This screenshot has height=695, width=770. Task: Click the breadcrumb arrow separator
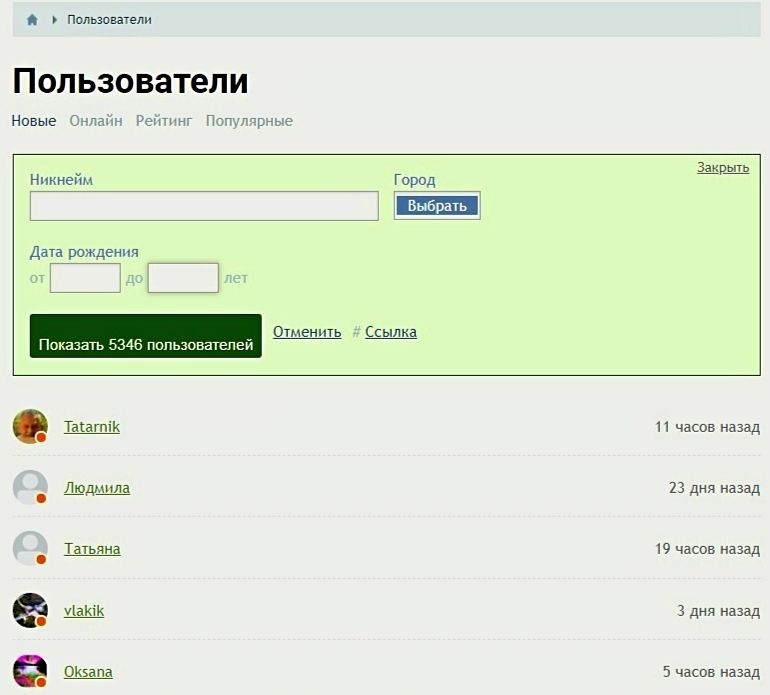point(55,20)
